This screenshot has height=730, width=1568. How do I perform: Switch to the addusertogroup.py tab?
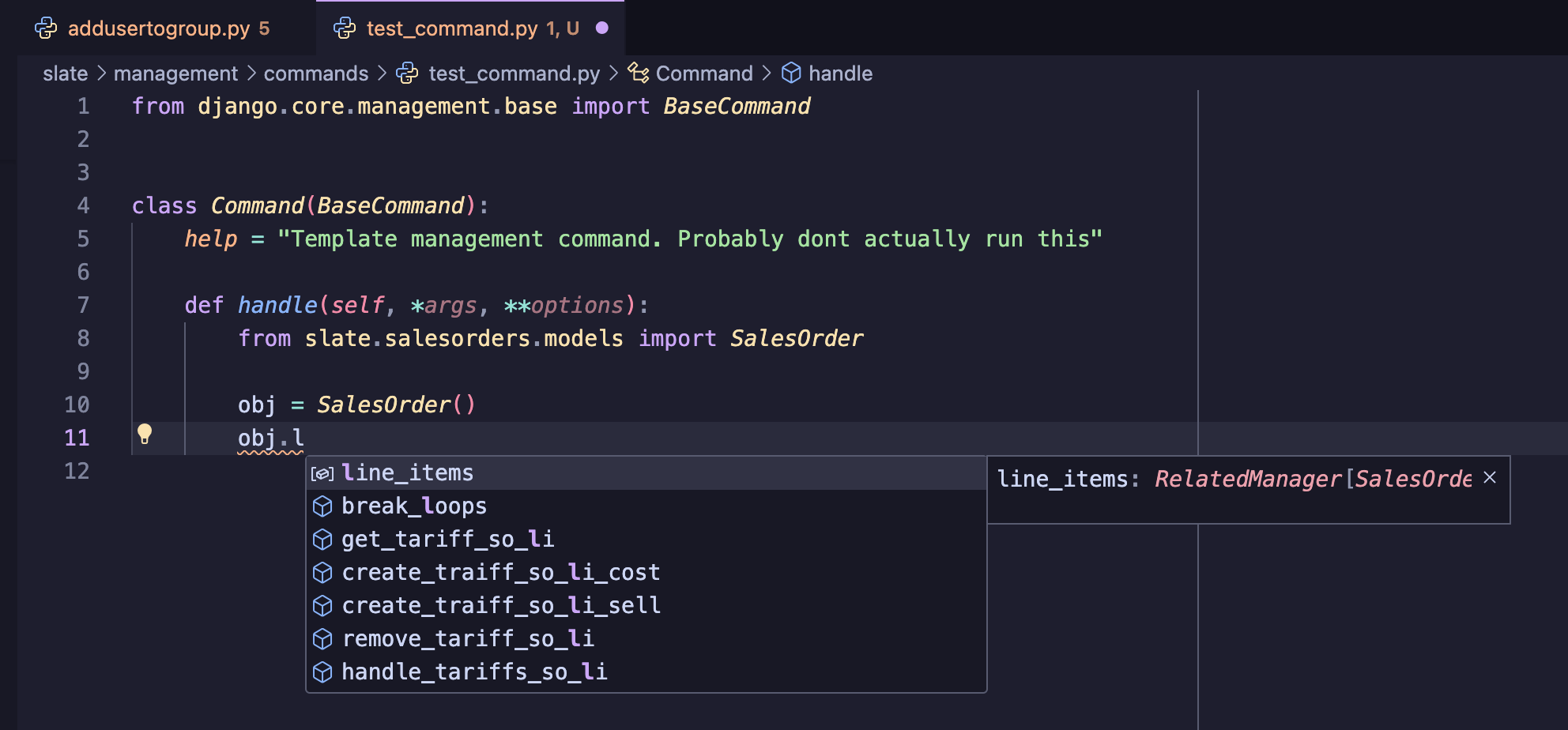[x=158, y=28]
